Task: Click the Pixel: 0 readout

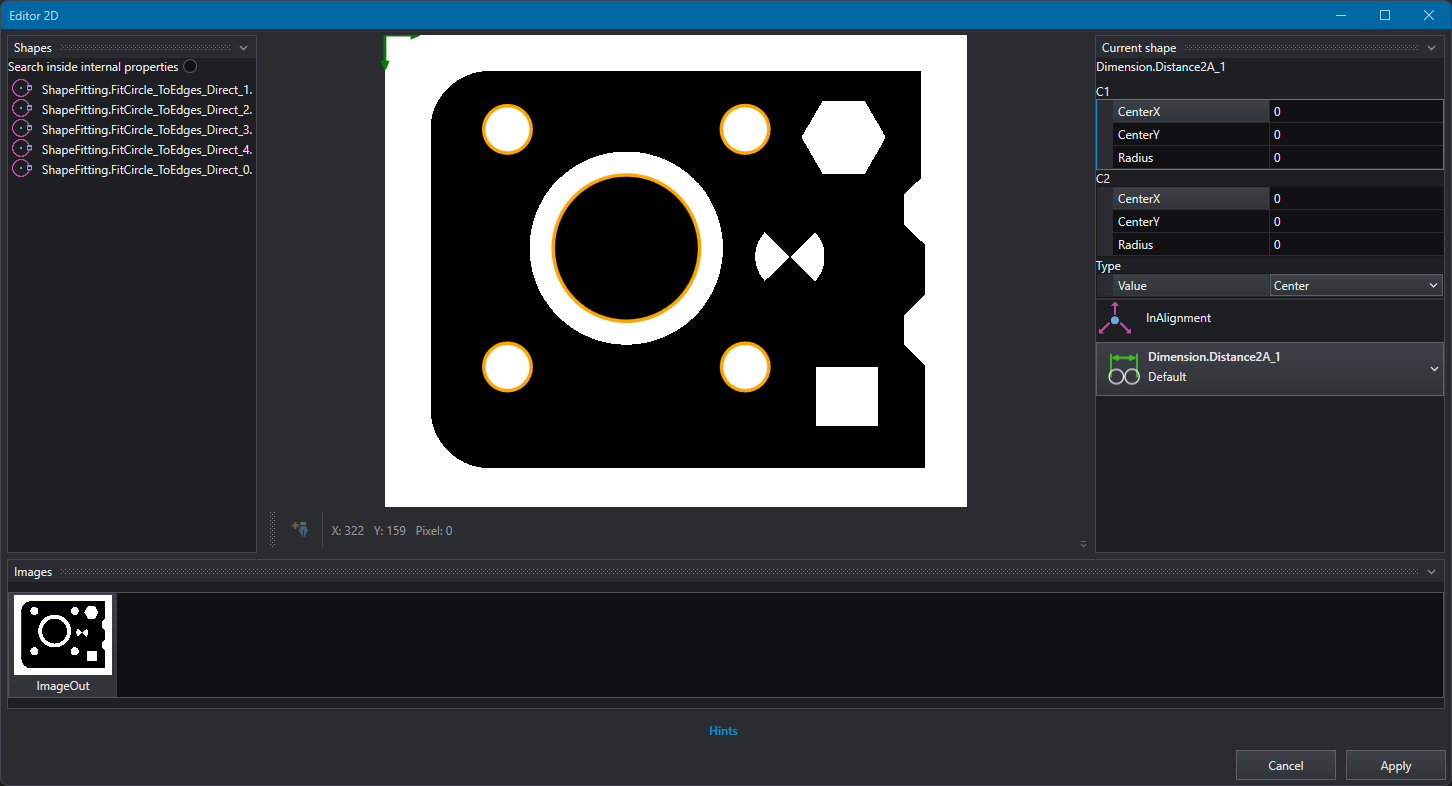Action: (x=433, y=531)
